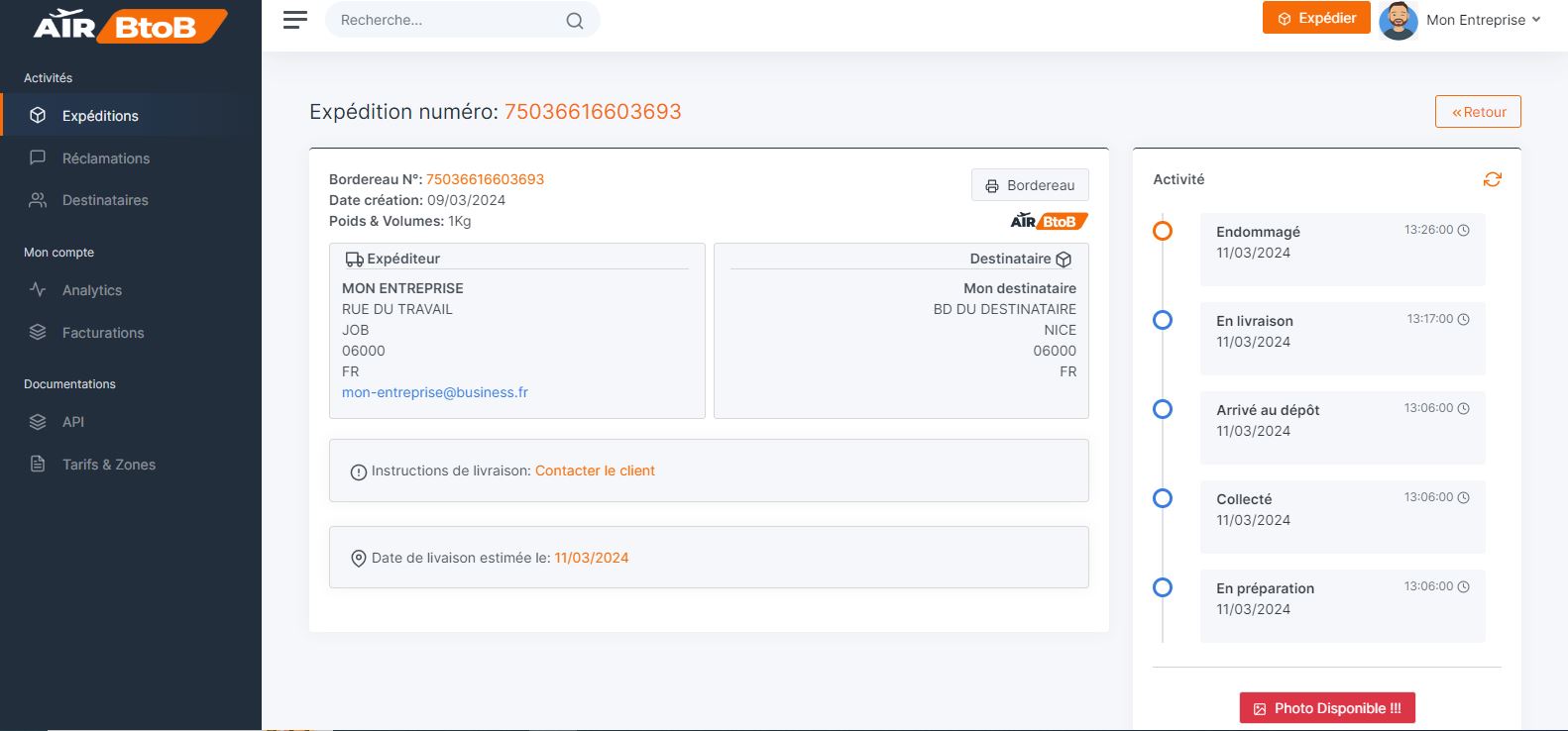This screenshot has width=1568, height=731.
Task: Click the user avatar picture
Action: coord(1398,20)
